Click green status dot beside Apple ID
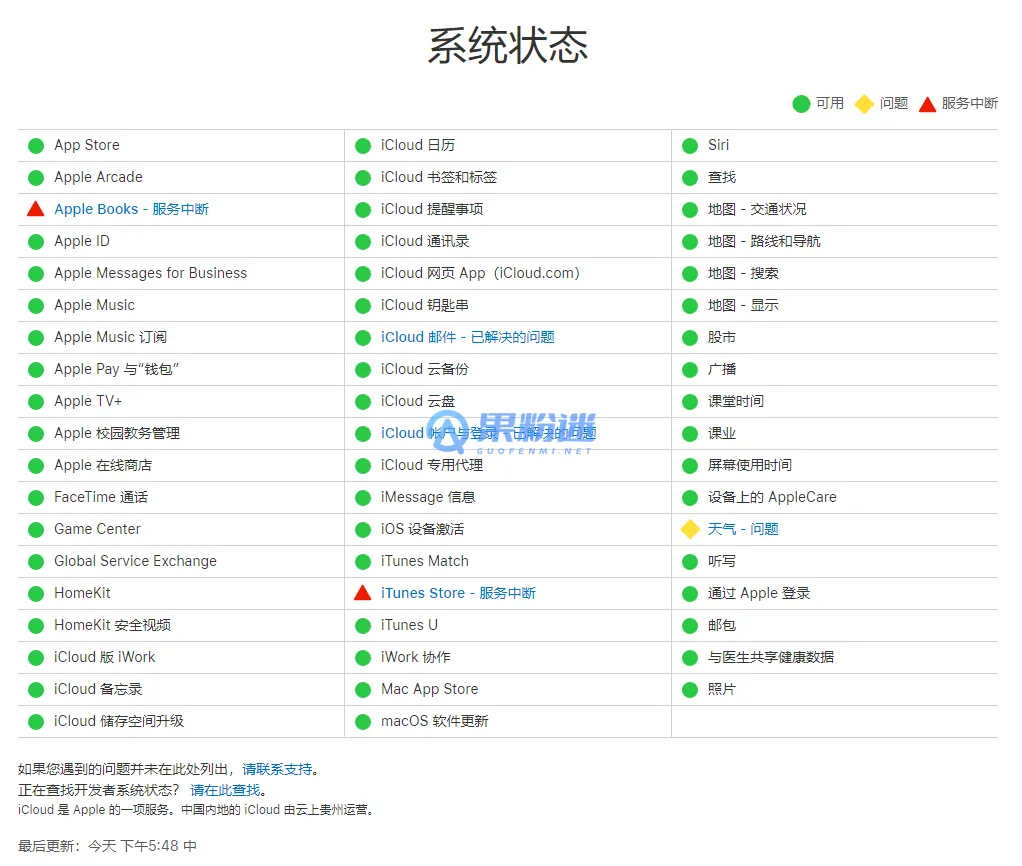 (36, 242)
